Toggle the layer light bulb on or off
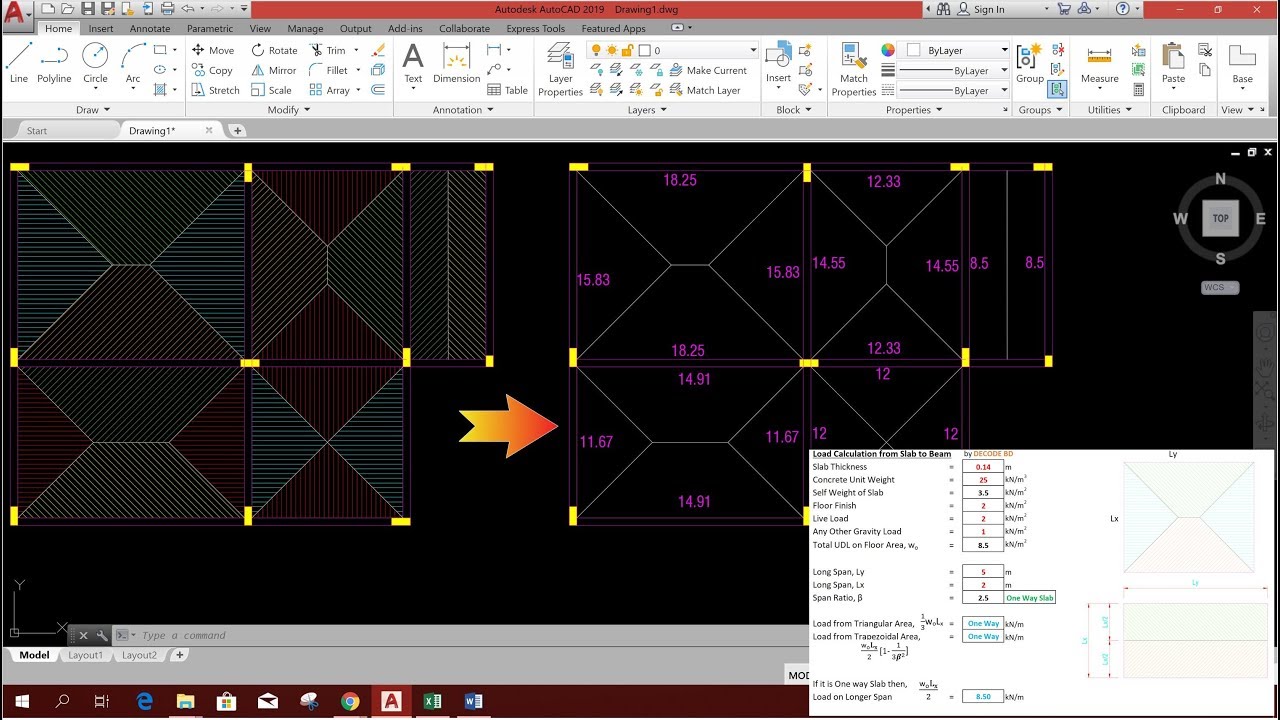This screenshot has height=720, width=1280. click(x=596, y=49)
